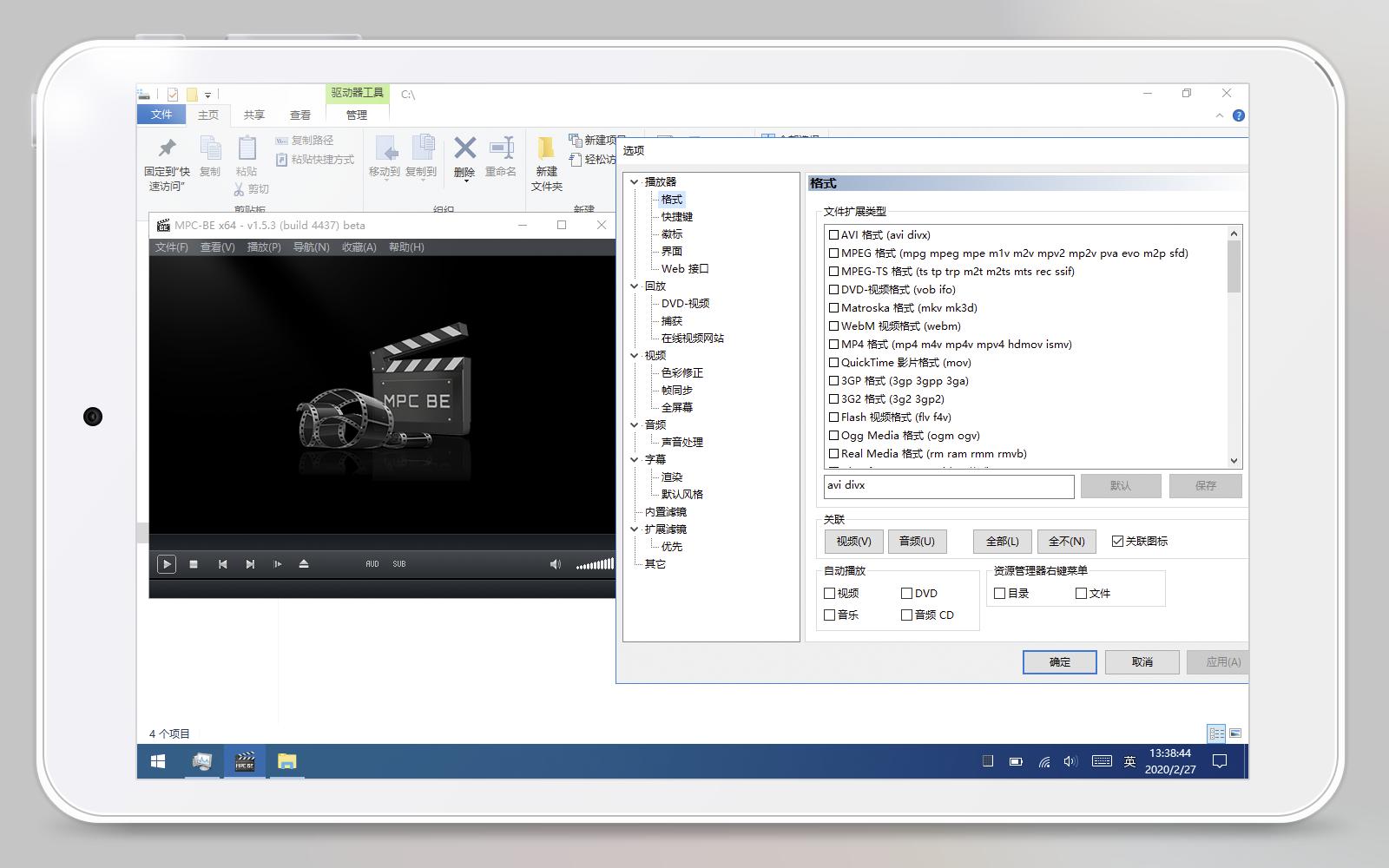Image resolution: width=1389 pixels, height=868 pixels.
Task: Click the step forward frame icon
Action: click(278, 563)
